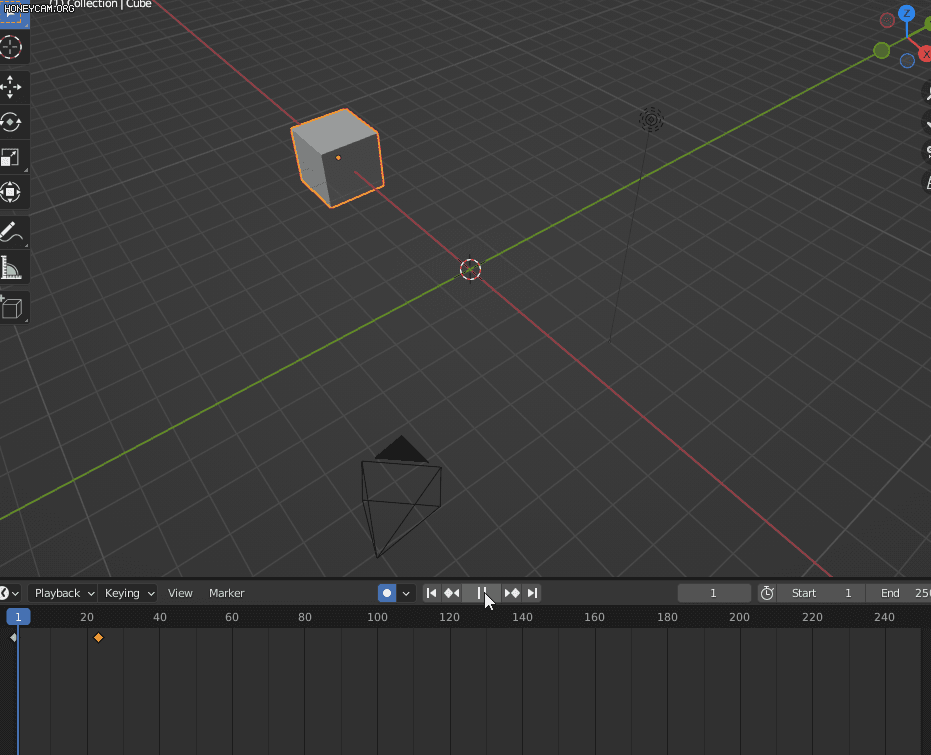931x755 pixels.
Task: Click frame 200 on the timeline ruler
Action: pyautogui.click(x=739, y=617)
